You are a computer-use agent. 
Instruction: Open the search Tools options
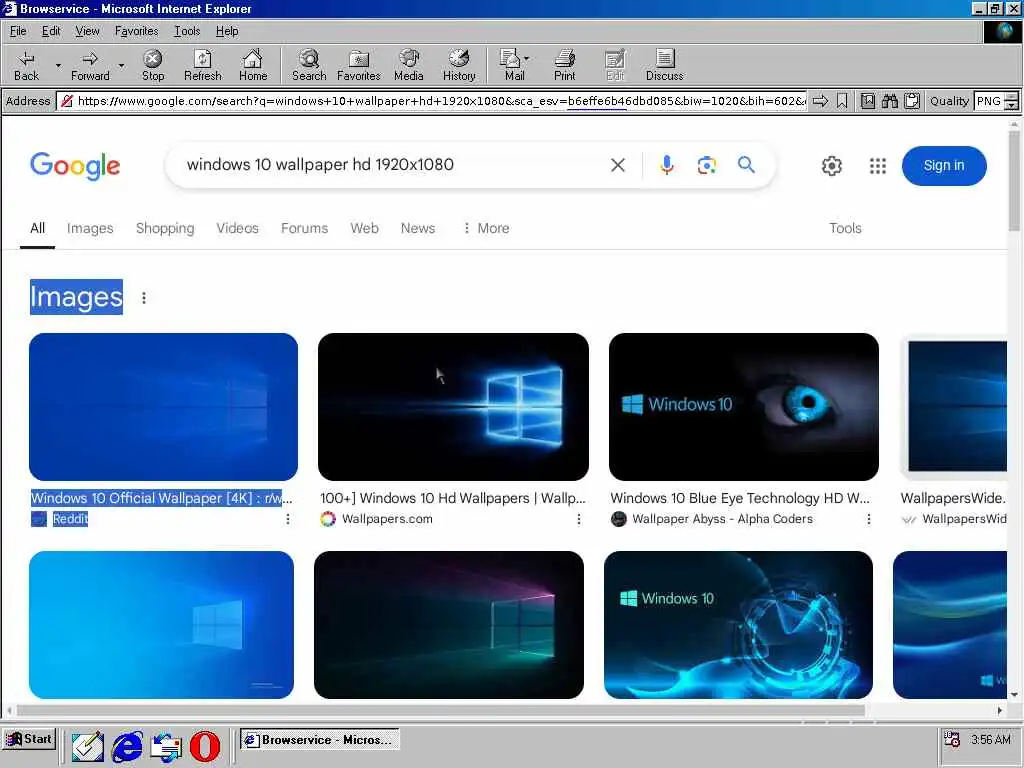point(845,229)
